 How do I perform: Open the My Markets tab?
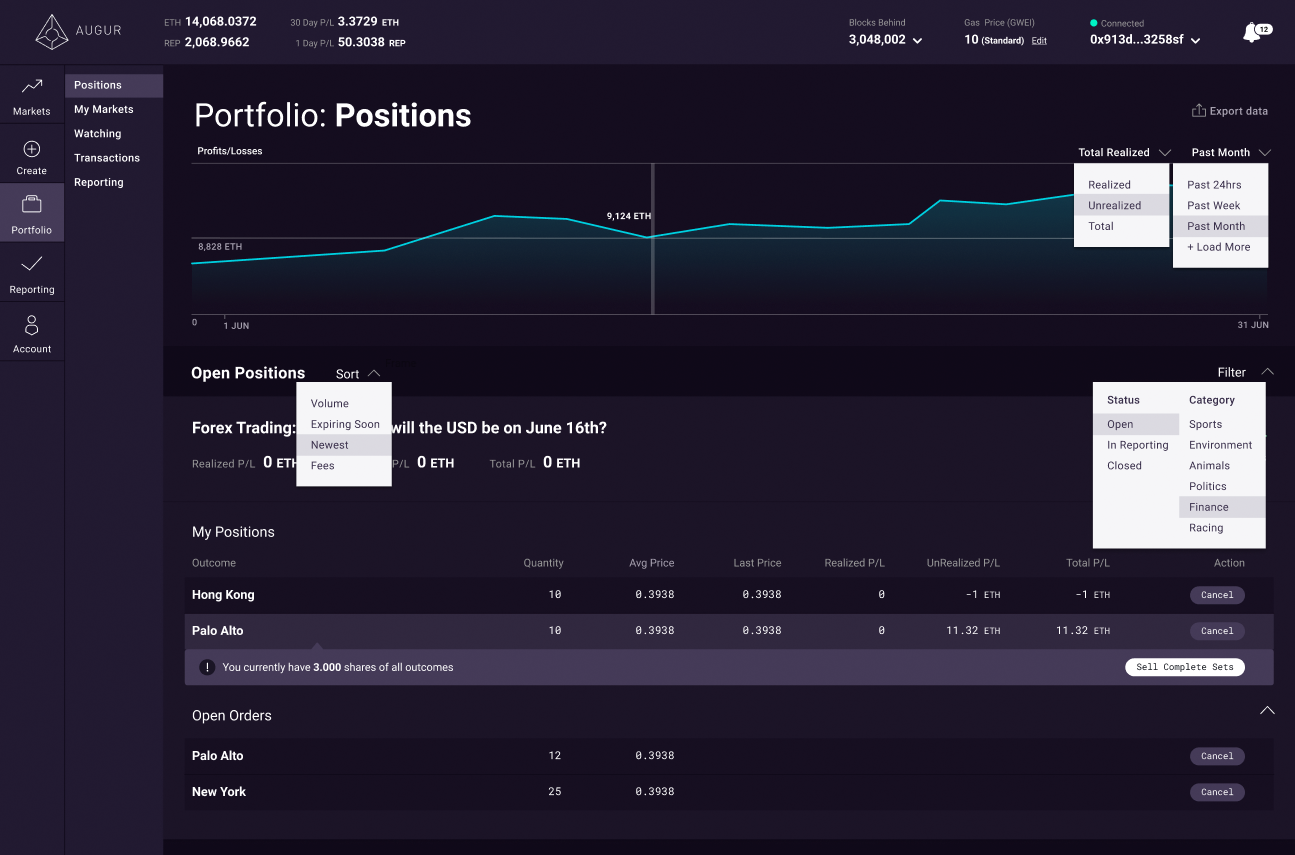coord(103,109)
